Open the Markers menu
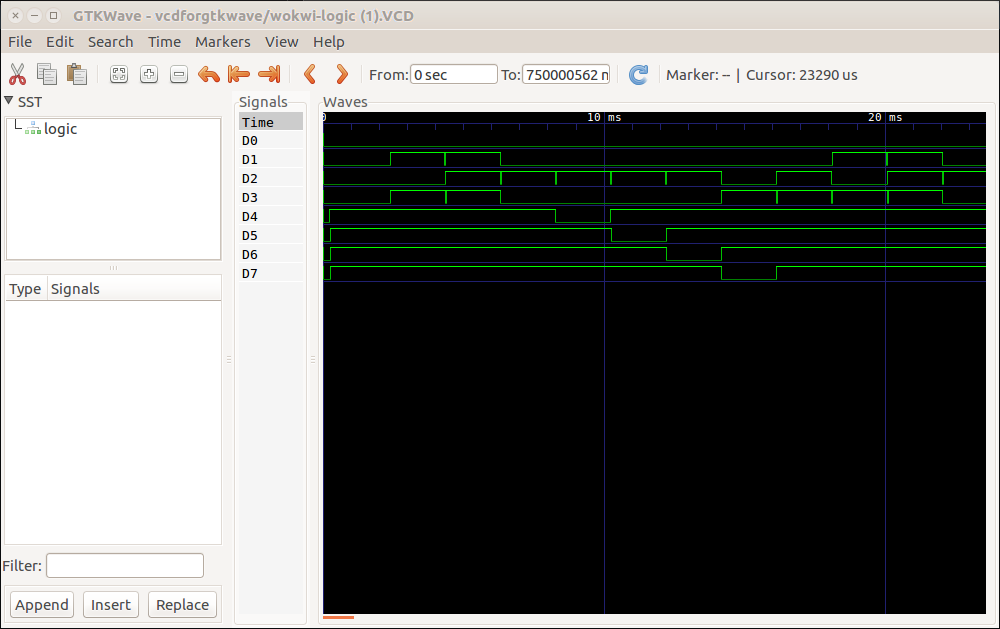The width and height of the screenshot is (1000, 629). (x=222, y=42)
